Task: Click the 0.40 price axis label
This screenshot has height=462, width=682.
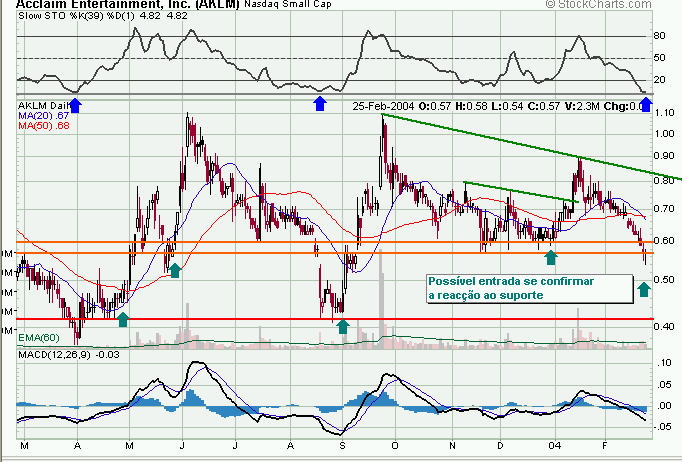Action: 664,326
